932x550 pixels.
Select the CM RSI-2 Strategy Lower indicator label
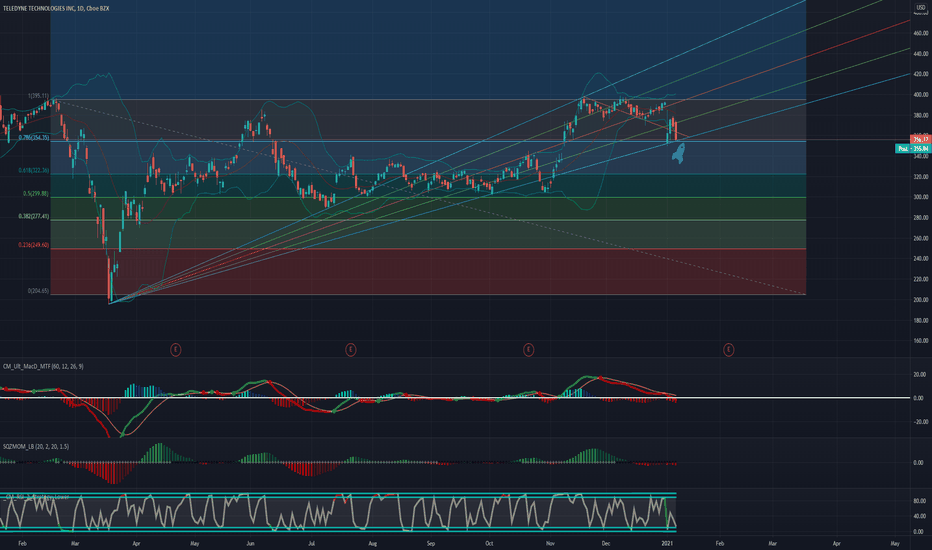tap(37, 496)
